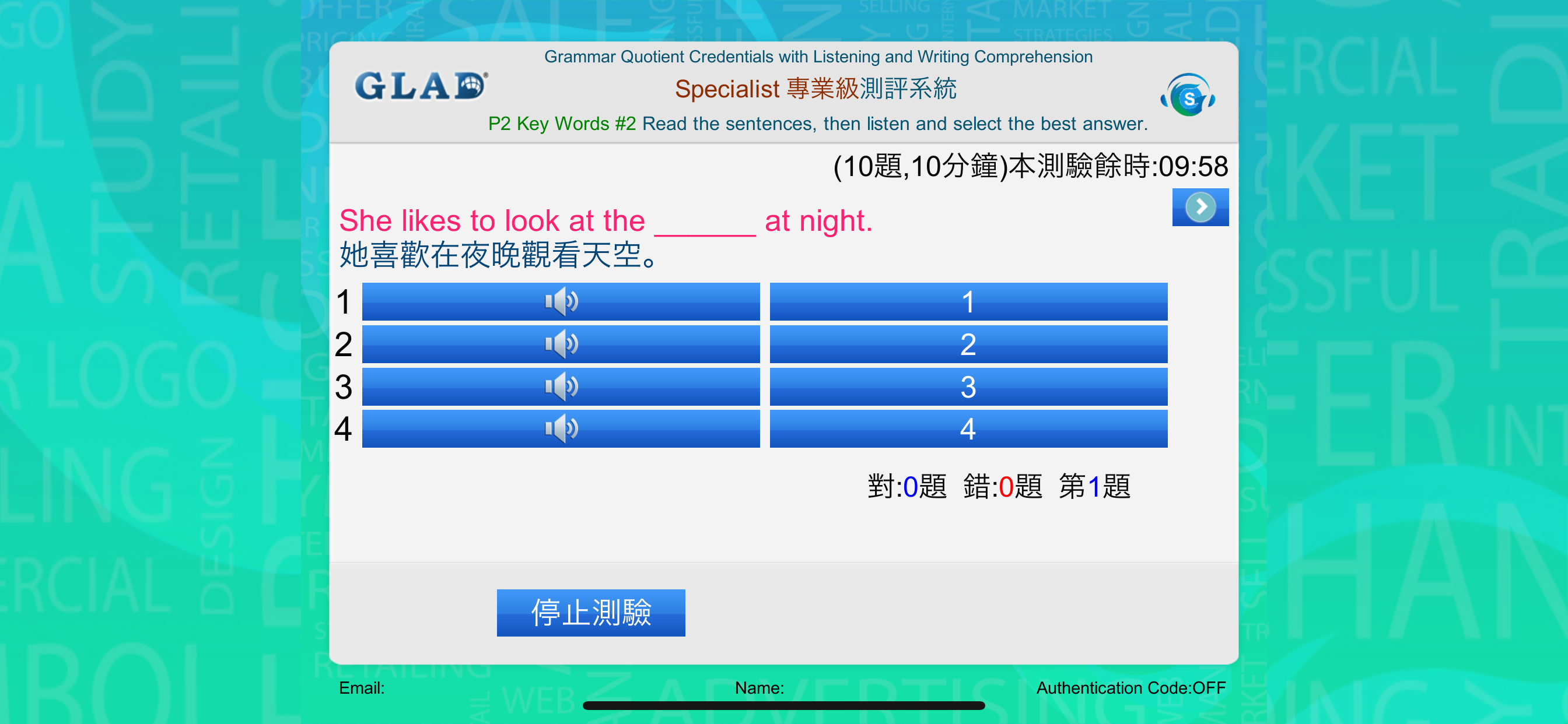Click the correct count 對:0題
Screen dimensions: 1568x724
tap(907, 486)
